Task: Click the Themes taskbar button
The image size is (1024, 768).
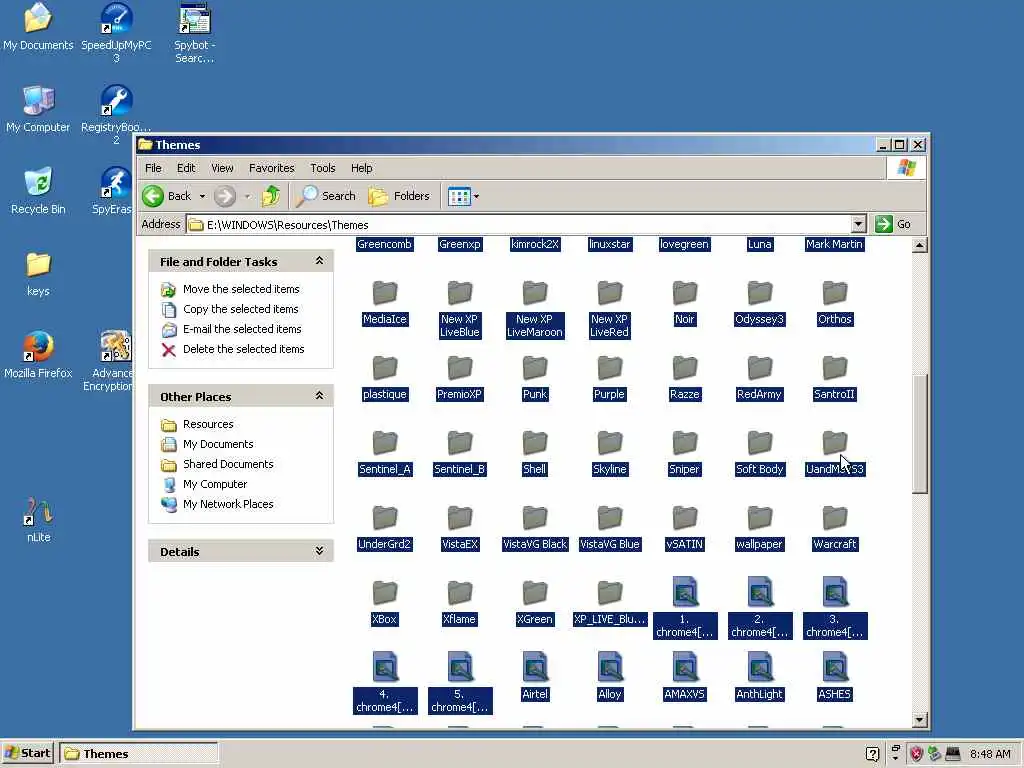Action: [x=138, y=754]
